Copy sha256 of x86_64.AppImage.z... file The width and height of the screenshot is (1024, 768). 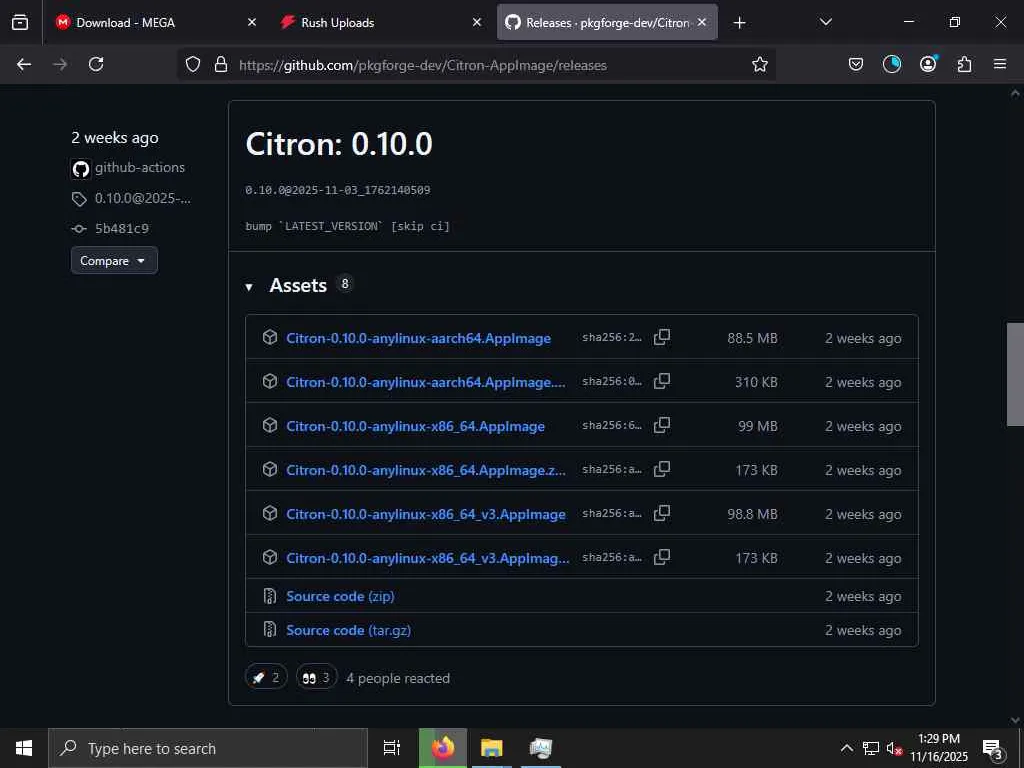662,469
